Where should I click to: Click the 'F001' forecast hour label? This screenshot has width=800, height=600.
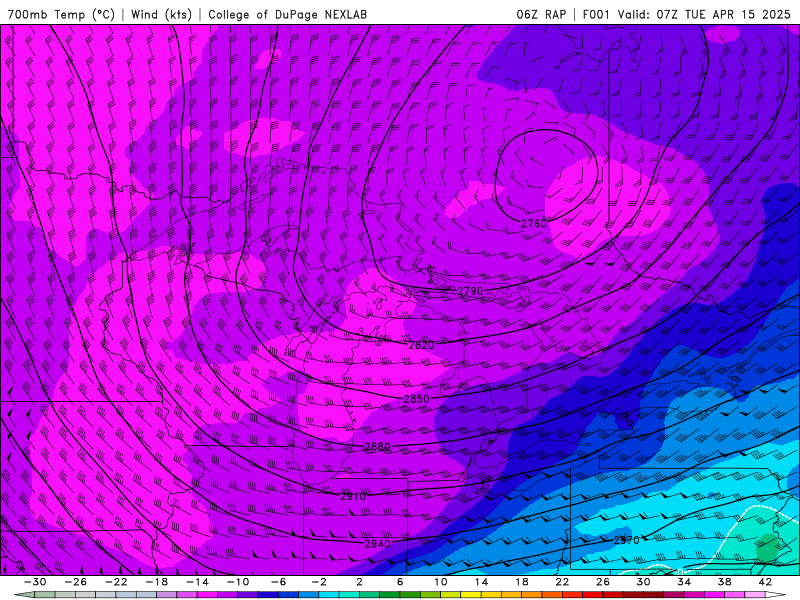click(596, 14)
